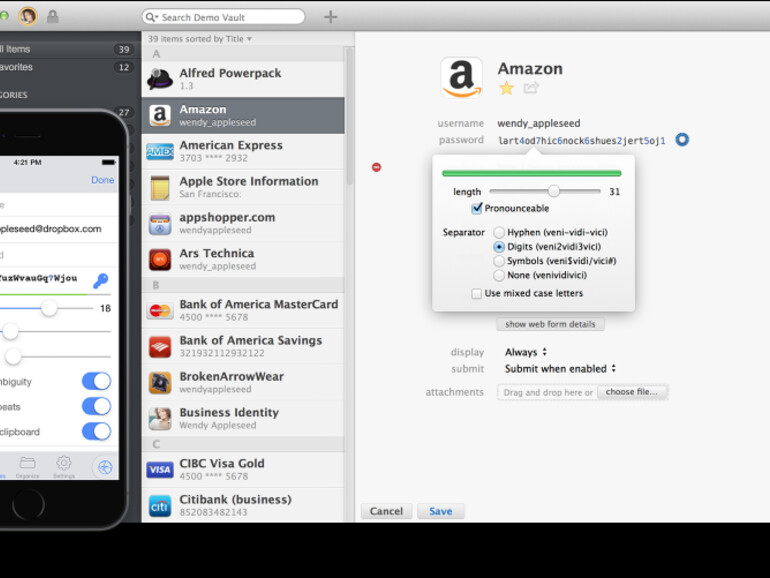
Task: Click the Amazon list entry icon
Action: (x=160, y=115)
